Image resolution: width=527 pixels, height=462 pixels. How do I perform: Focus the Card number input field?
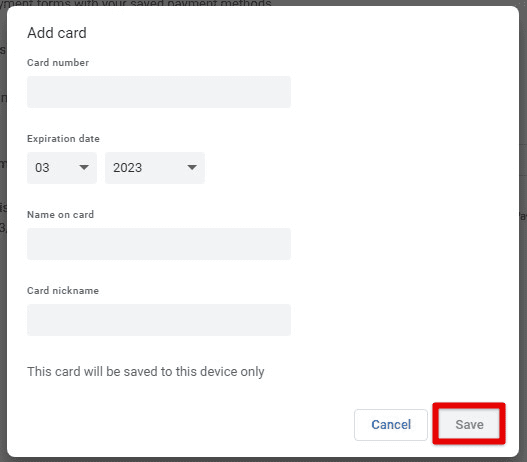(159, 92)
